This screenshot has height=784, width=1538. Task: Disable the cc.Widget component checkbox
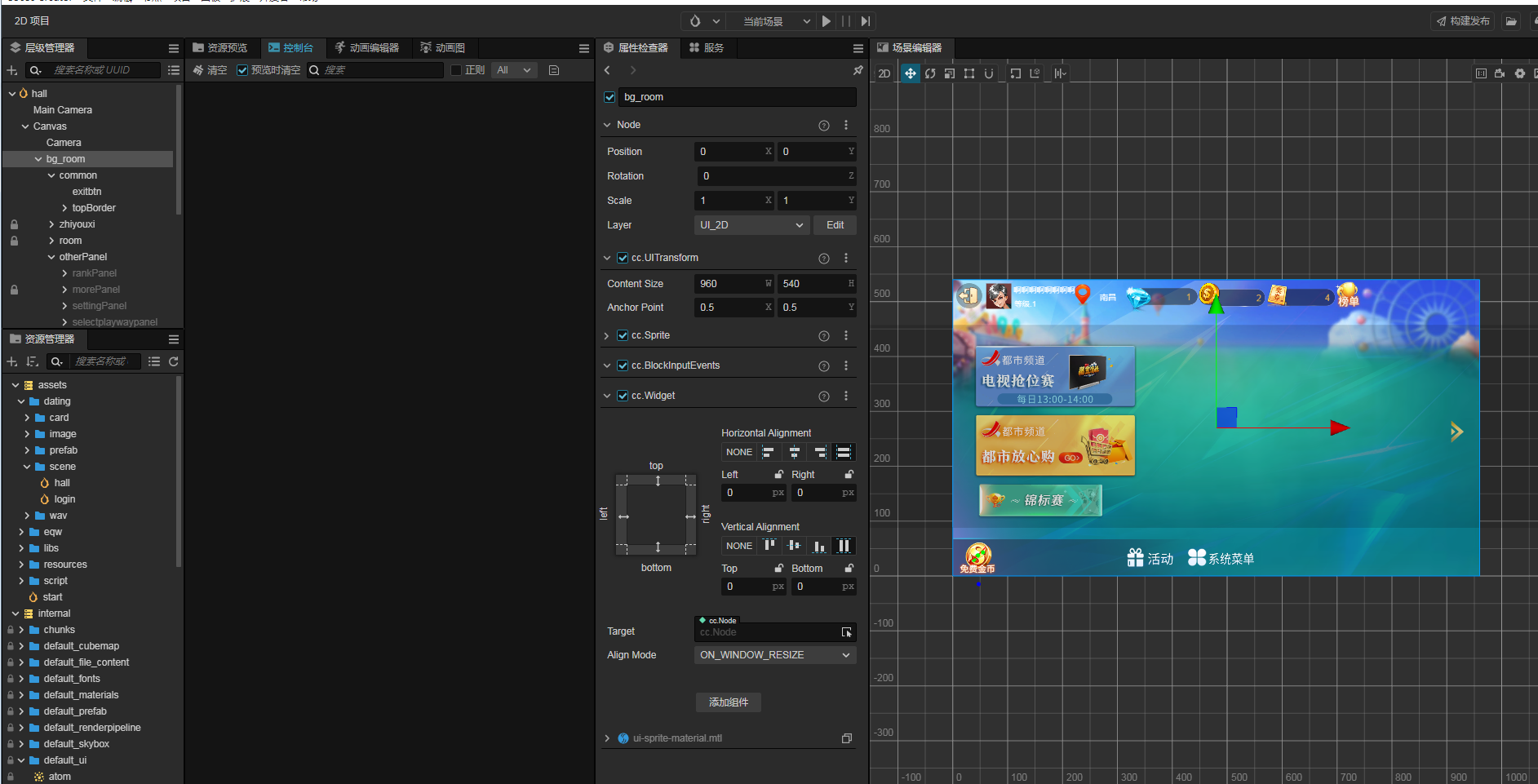tap(623, 396)
